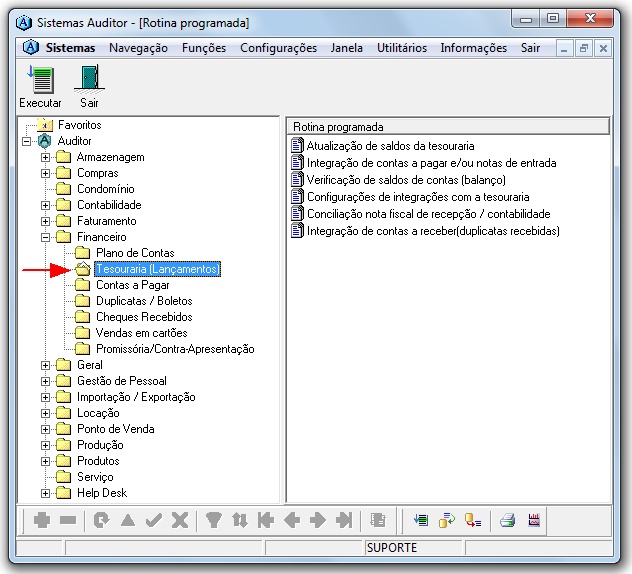Select Integração de contas a pagar routine

tap(431, 163)
